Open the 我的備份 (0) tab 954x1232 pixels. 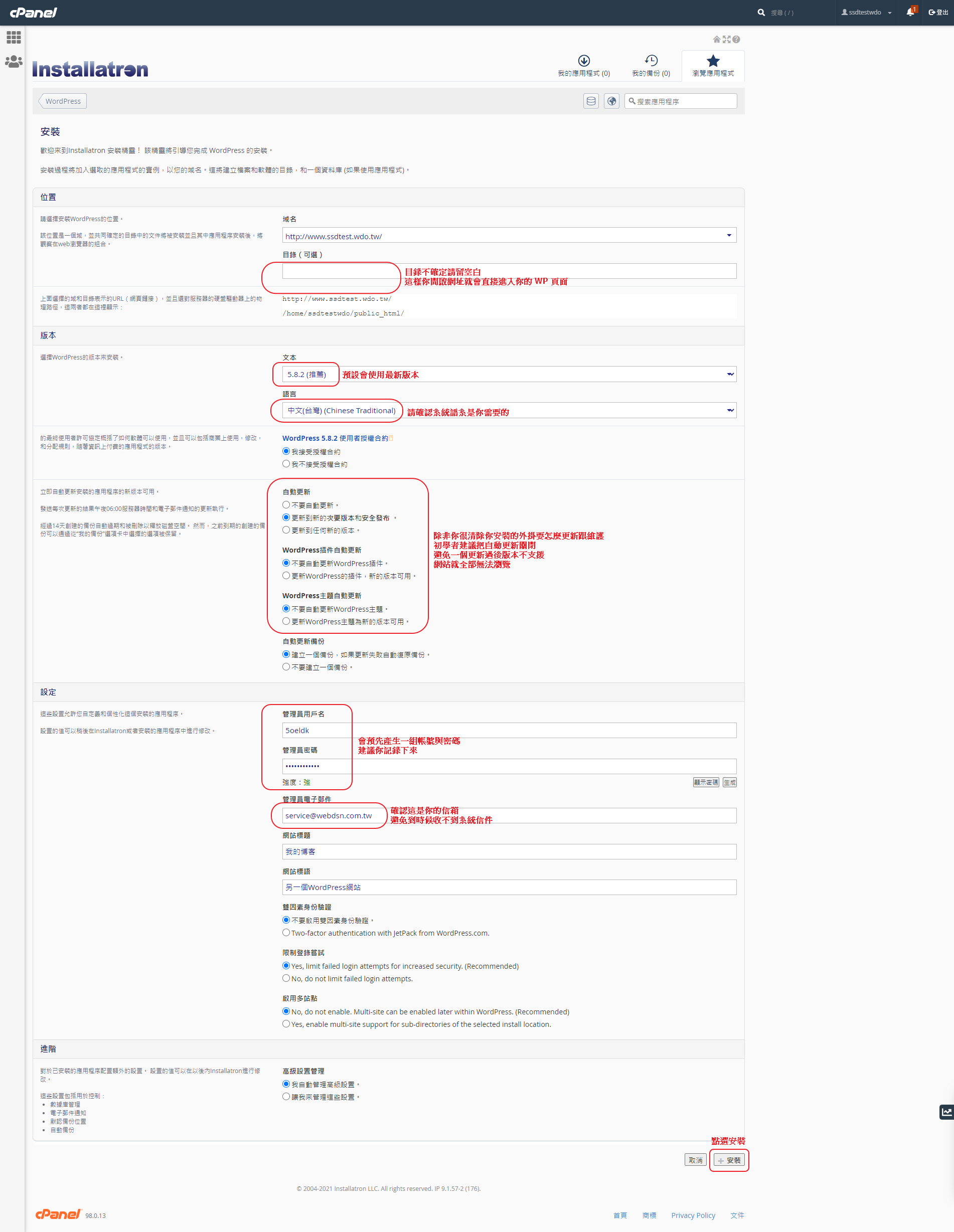tap(651, 66)
